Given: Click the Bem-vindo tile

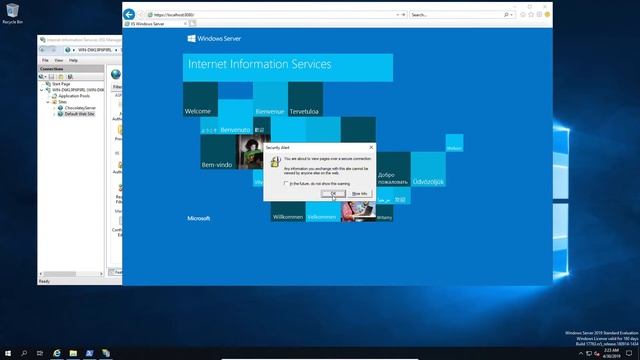Looking at the screenshot, I should pos(218,152).
